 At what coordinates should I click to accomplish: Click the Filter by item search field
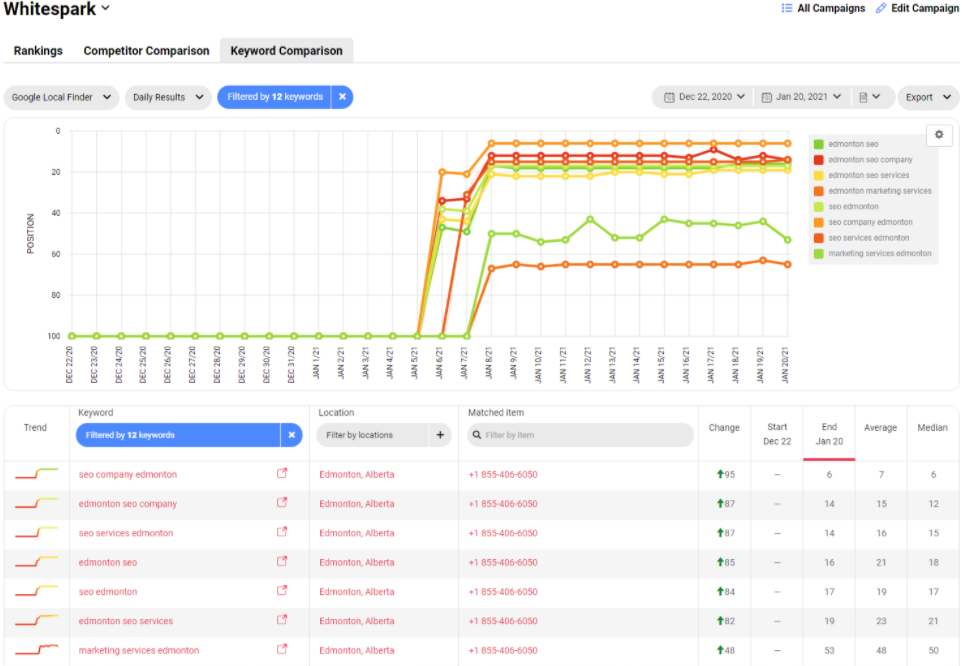coord(585,435)
